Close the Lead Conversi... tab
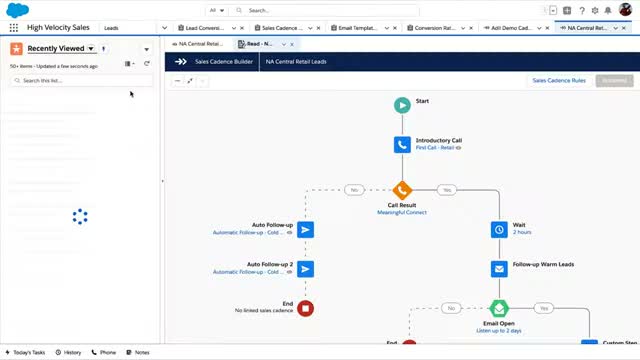The height and width of the screenshot is (360, 640). pos(242,28)
